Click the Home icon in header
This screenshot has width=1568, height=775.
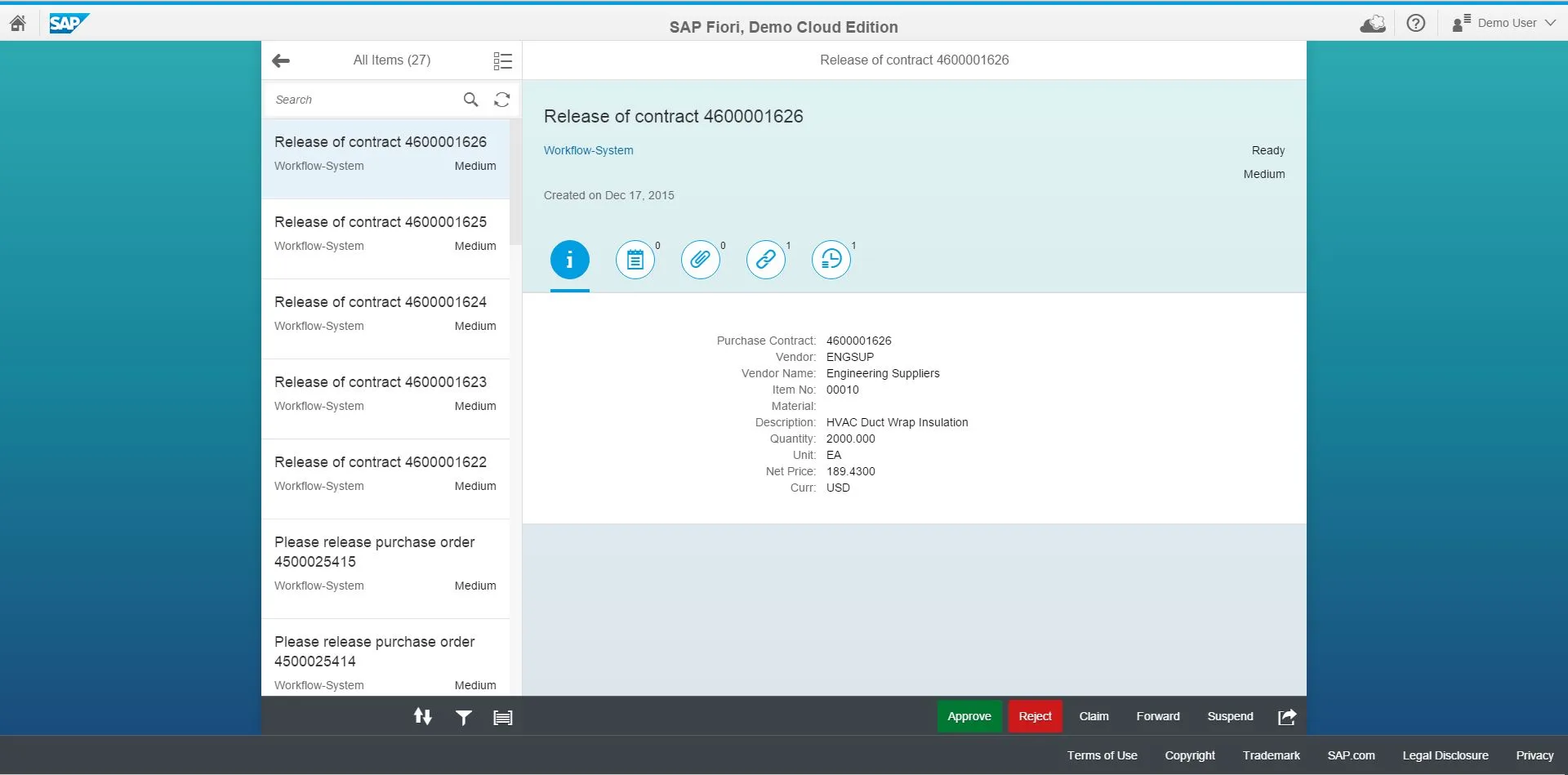click(x=18, y=23)
